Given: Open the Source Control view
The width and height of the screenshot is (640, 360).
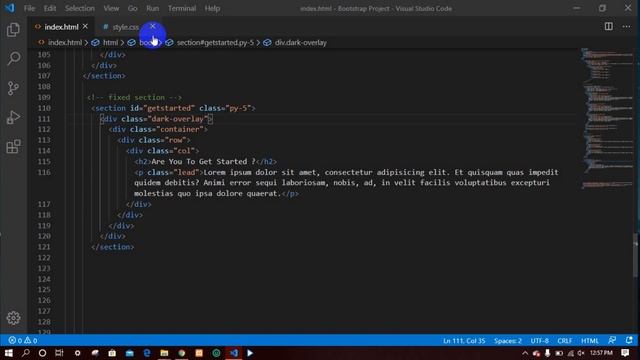Looking at the screenshot, I should point(13,88).
